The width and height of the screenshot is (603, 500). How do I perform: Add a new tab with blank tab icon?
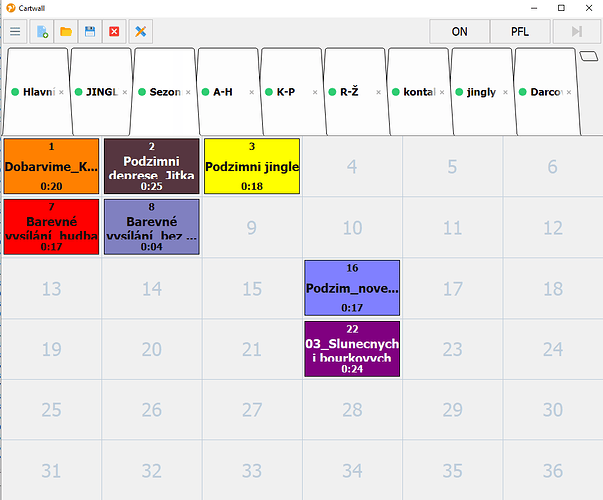(589, 56)
